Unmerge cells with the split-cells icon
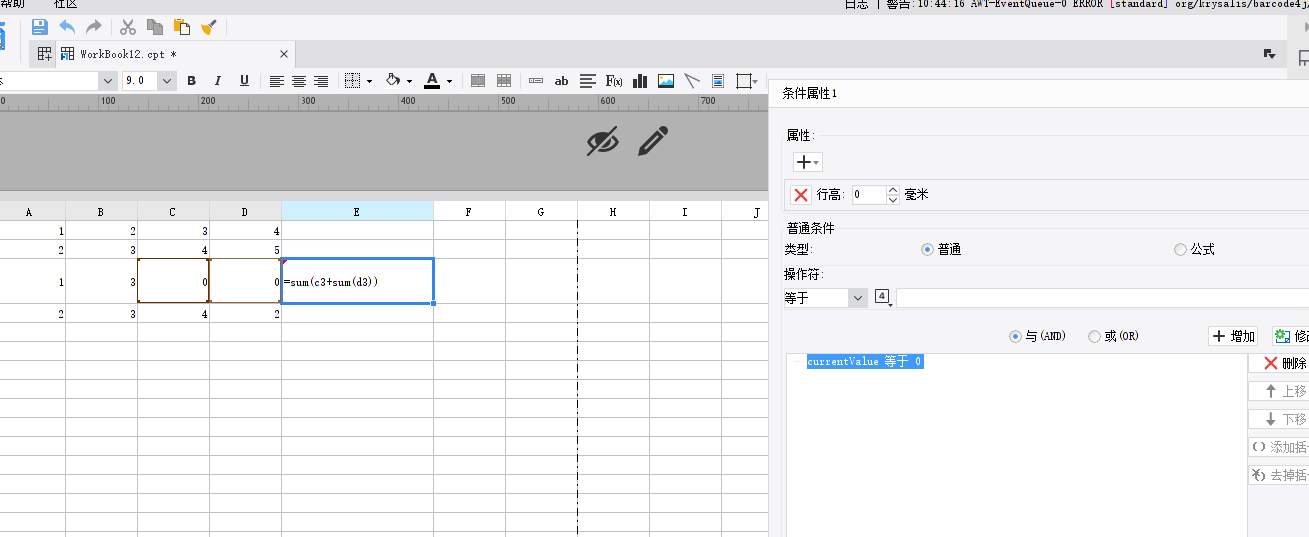Screen dimensions: 1309x537 tap(504, 81)
